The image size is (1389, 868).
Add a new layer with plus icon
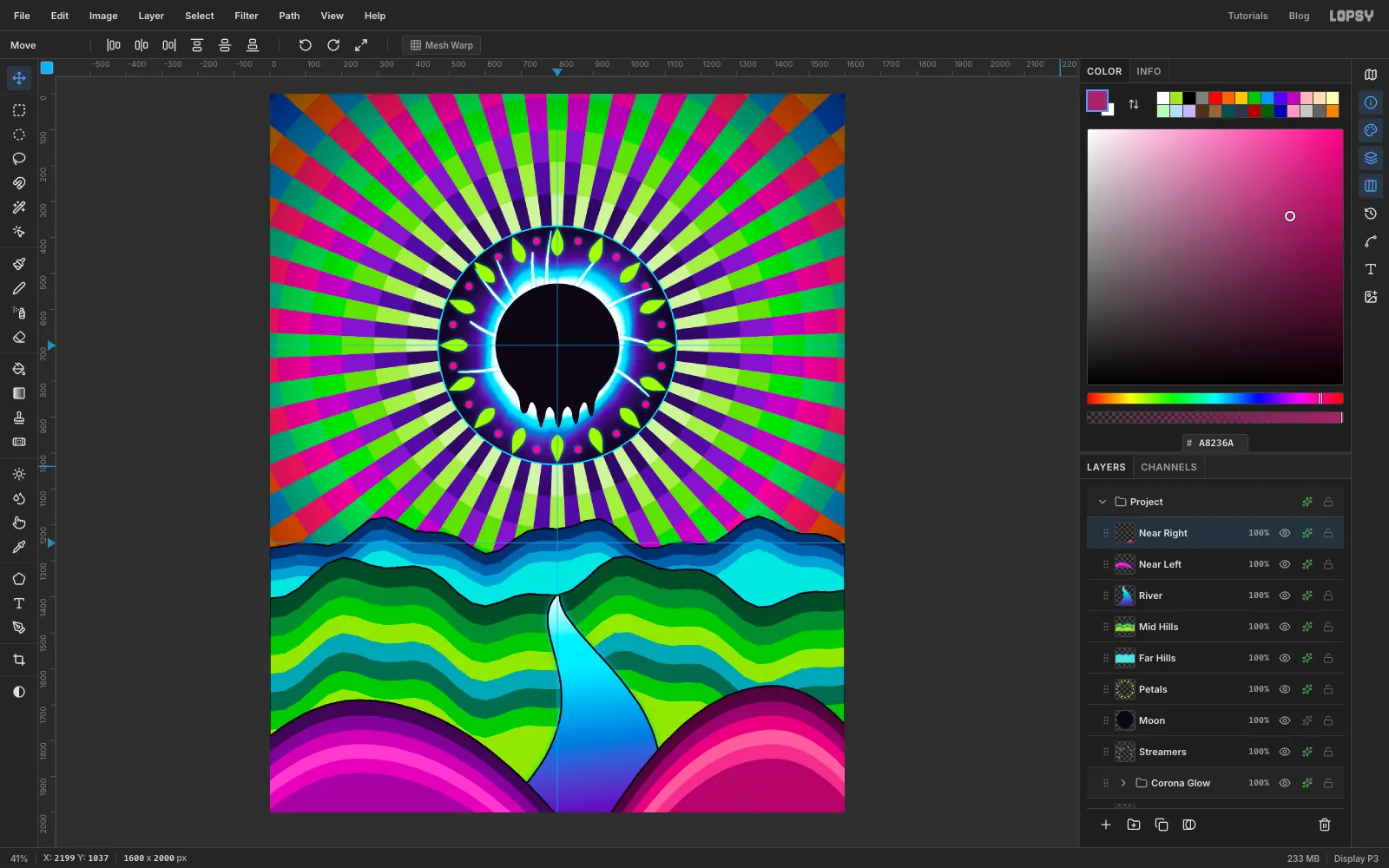tap(1106, 825)
